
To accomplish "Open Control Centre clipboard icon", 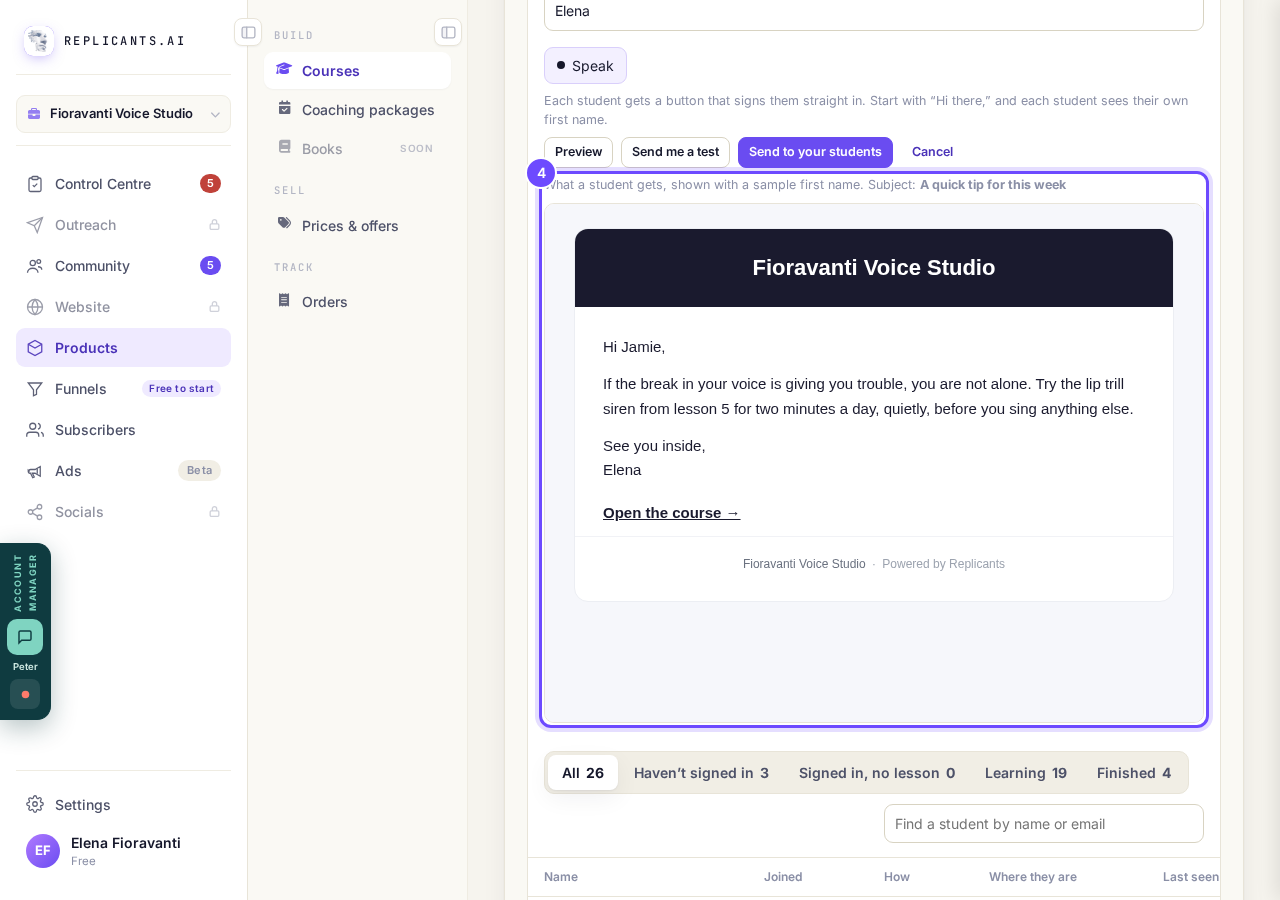I will point(35,184).
